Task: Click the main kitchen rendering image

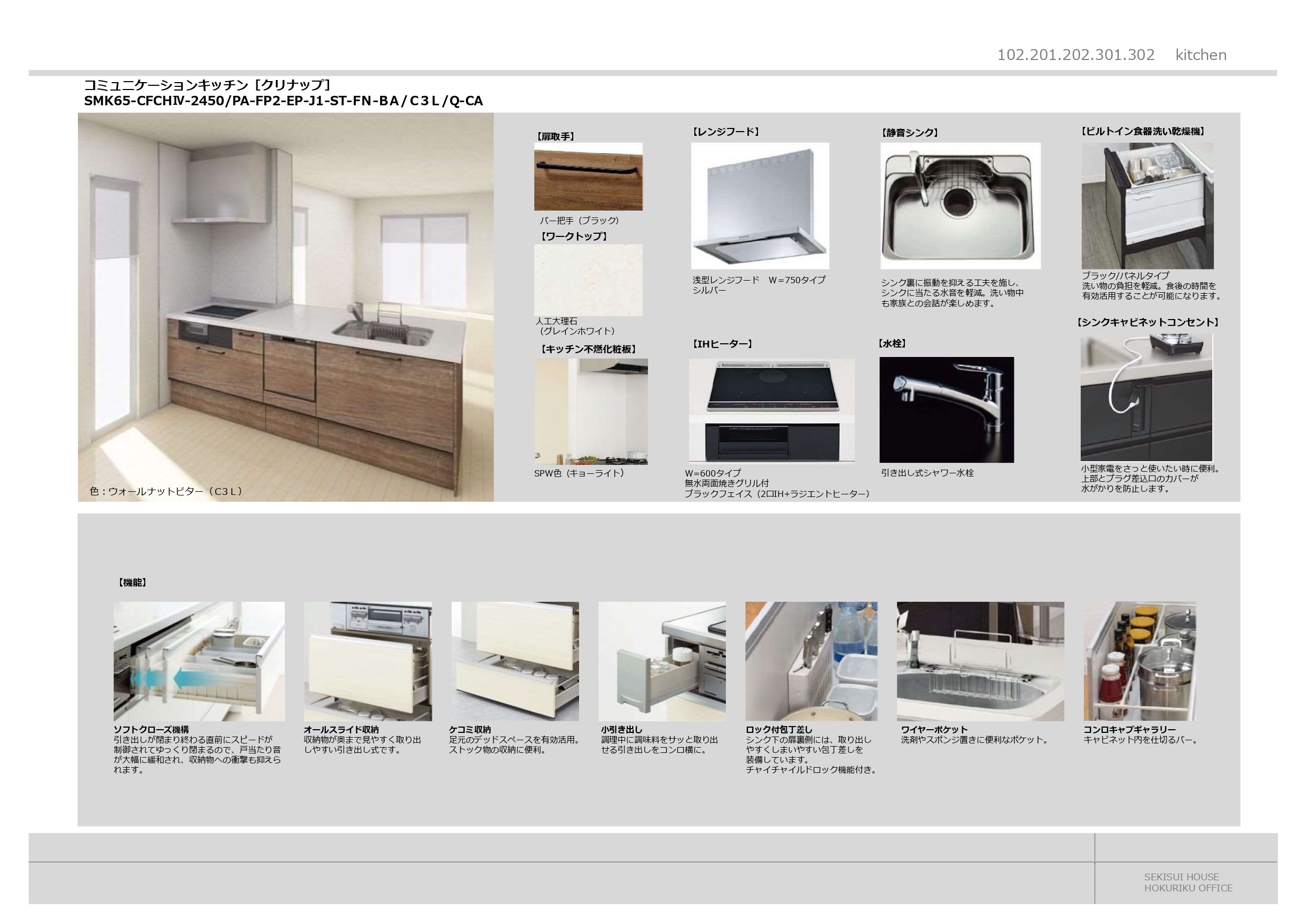Action: coord(285,307)
